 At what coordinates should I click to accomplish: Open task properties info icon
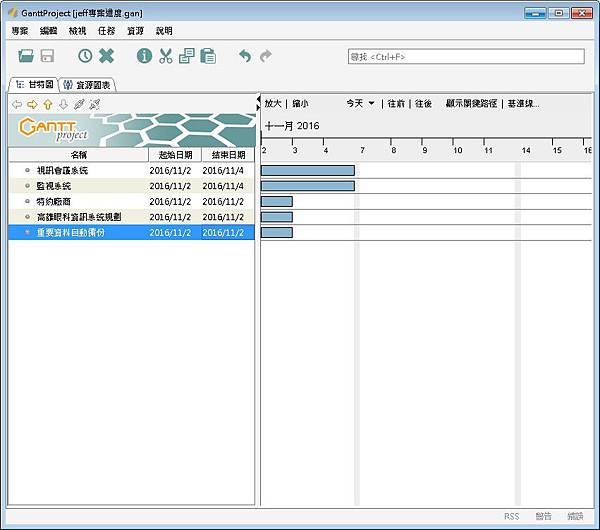[144, 56]
